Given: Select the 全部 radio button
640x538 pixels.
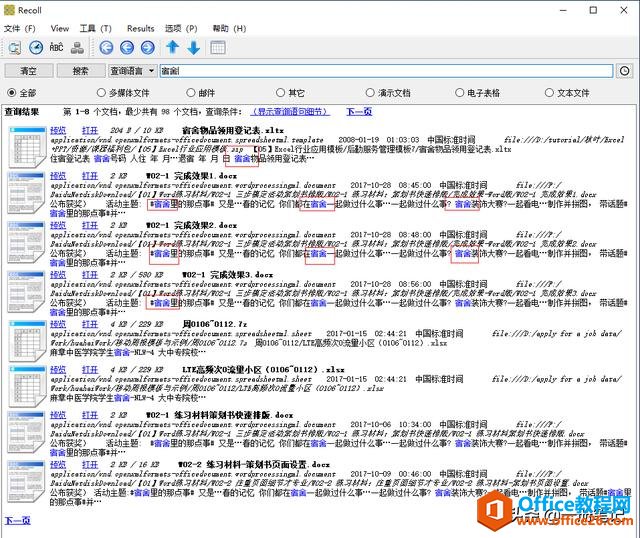Looking at the screenshot, I should (x=13, y=93).
